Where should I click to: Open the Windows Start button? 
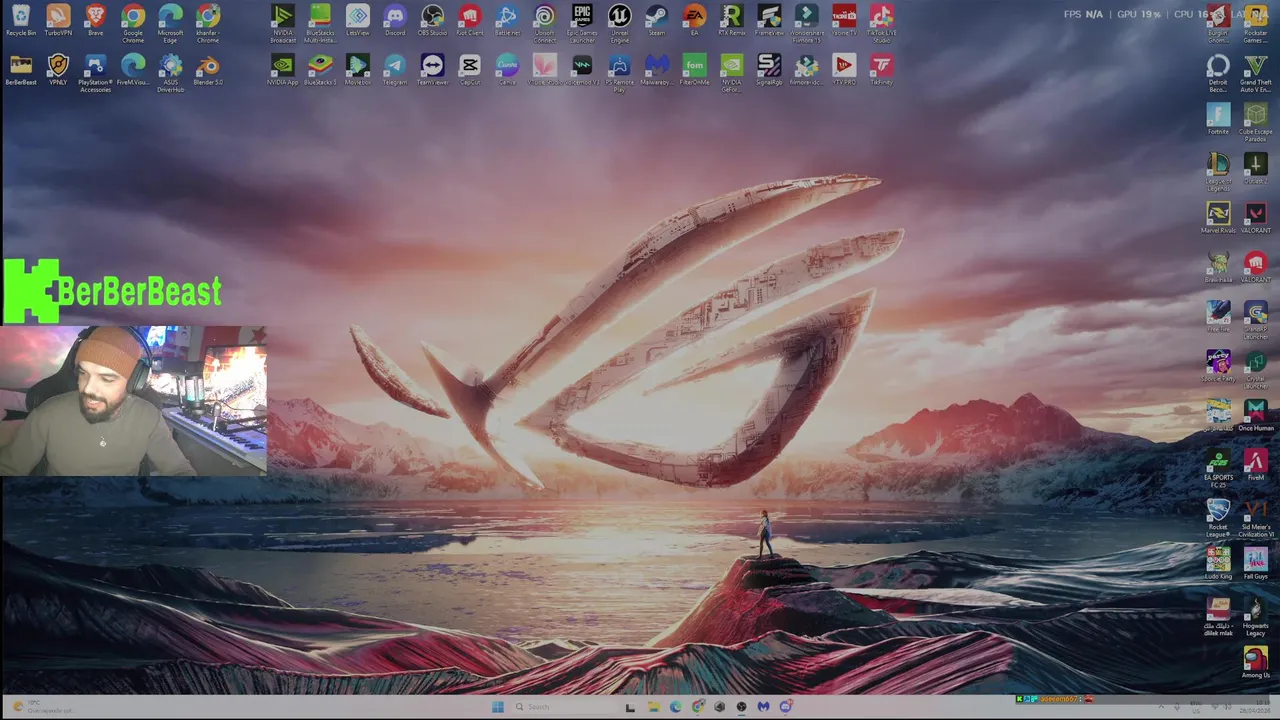point(497,707)
